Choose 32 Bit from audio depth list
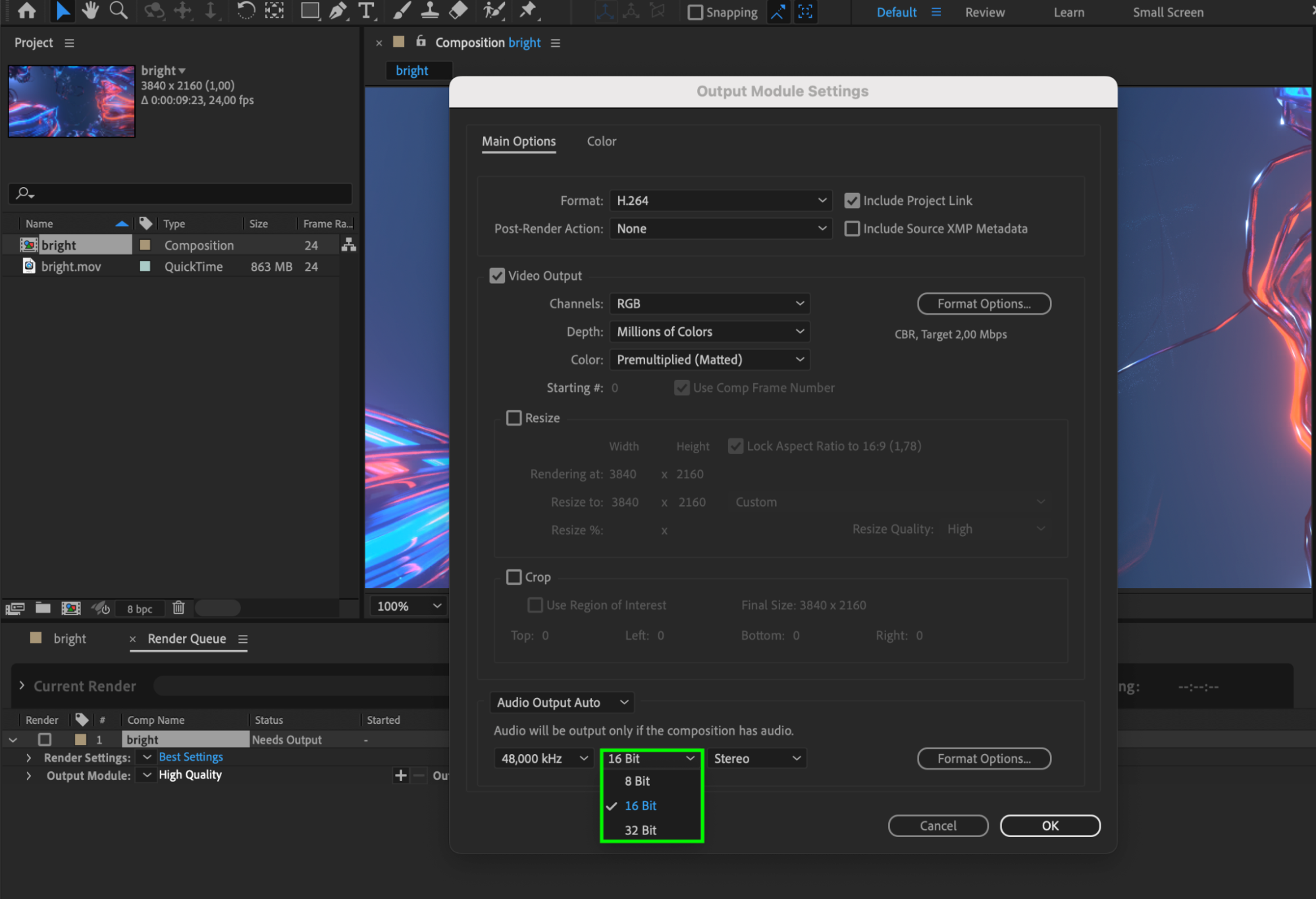Image resolution: width=1316 pixels, height=899 pixels. point(640,831)
